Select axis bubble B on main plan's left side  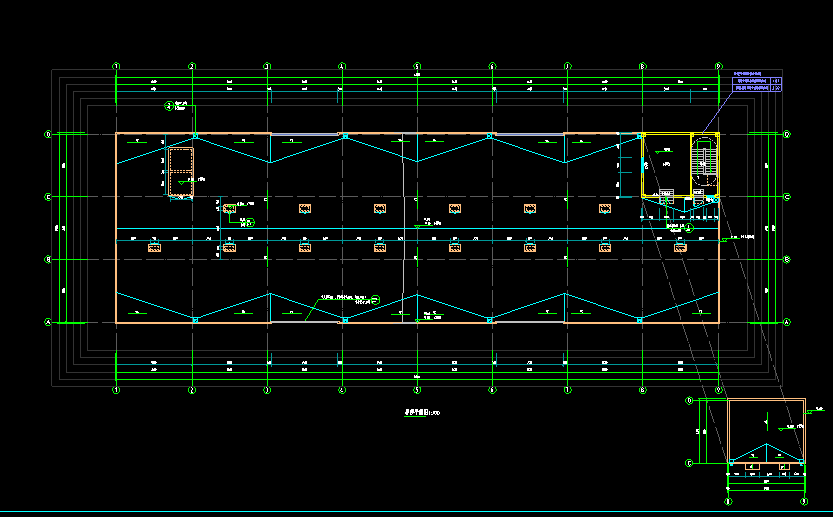click(x=47, y=260)
